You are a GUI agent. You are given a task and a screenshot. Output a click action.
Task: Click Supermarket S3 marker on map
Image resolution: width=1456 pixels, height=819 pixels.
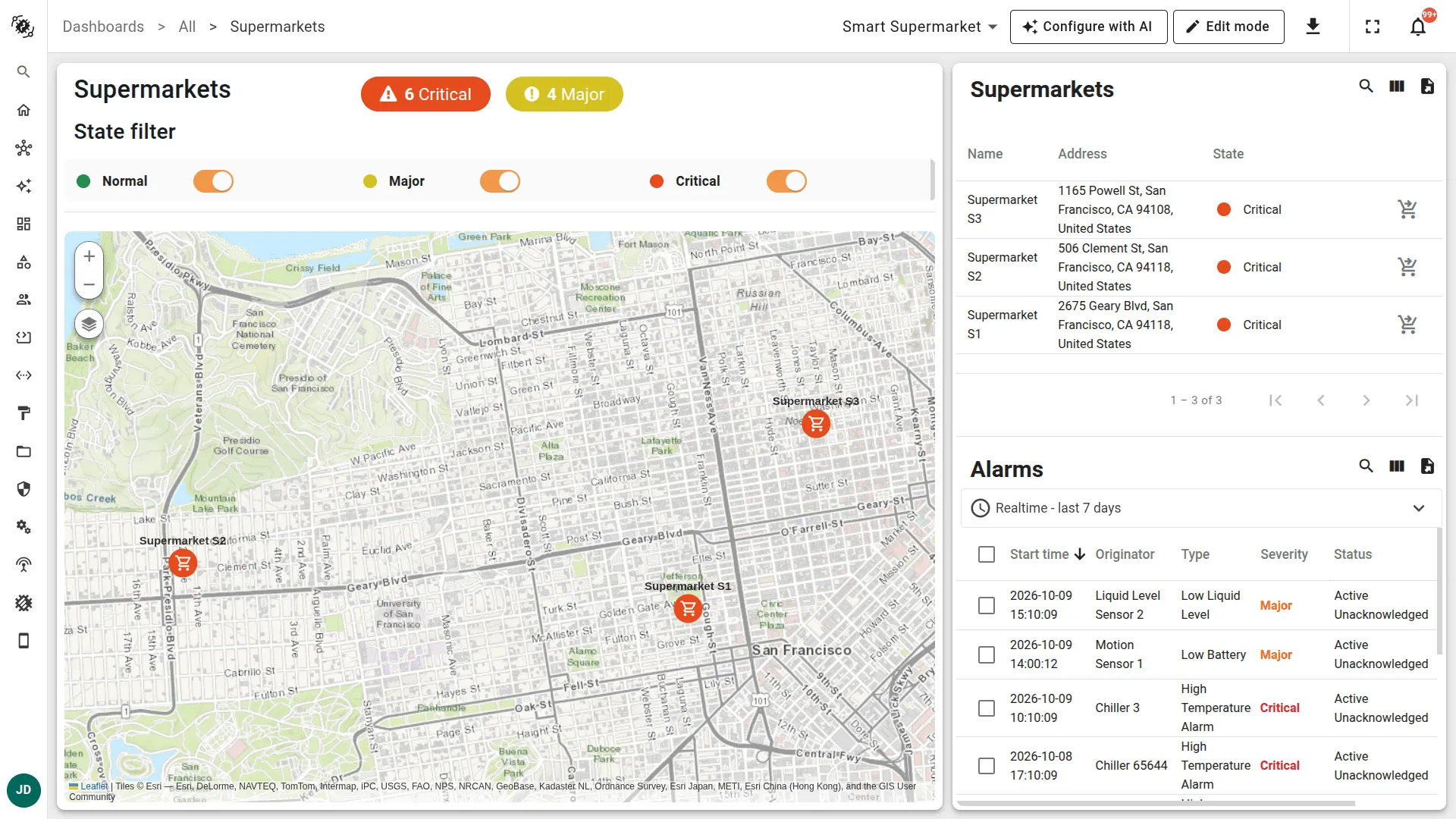[816, 424]
